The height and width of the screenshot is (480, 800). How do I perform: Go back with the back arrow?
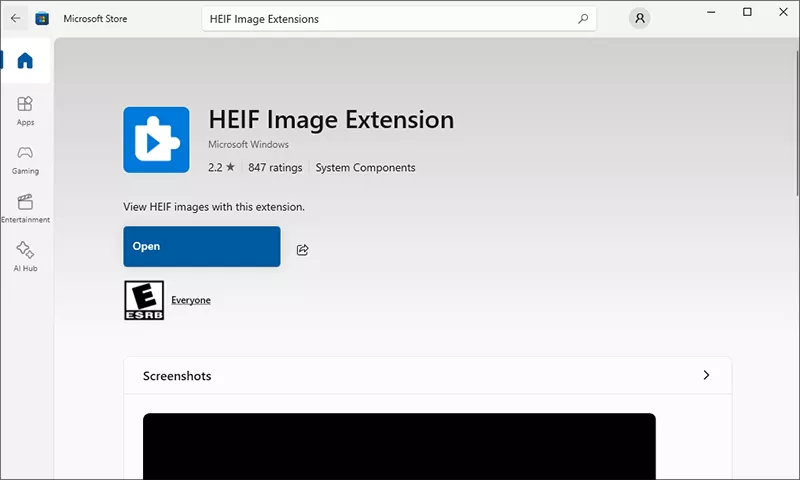coord(15,18)
